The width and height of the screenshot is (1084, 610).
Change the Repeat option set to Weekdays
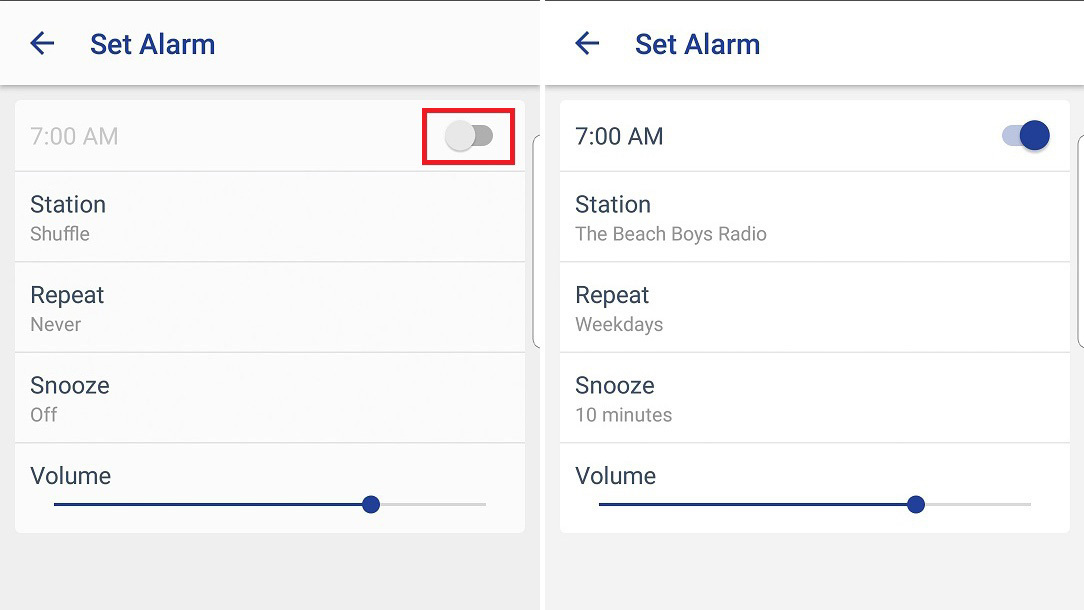click(814, 308)
